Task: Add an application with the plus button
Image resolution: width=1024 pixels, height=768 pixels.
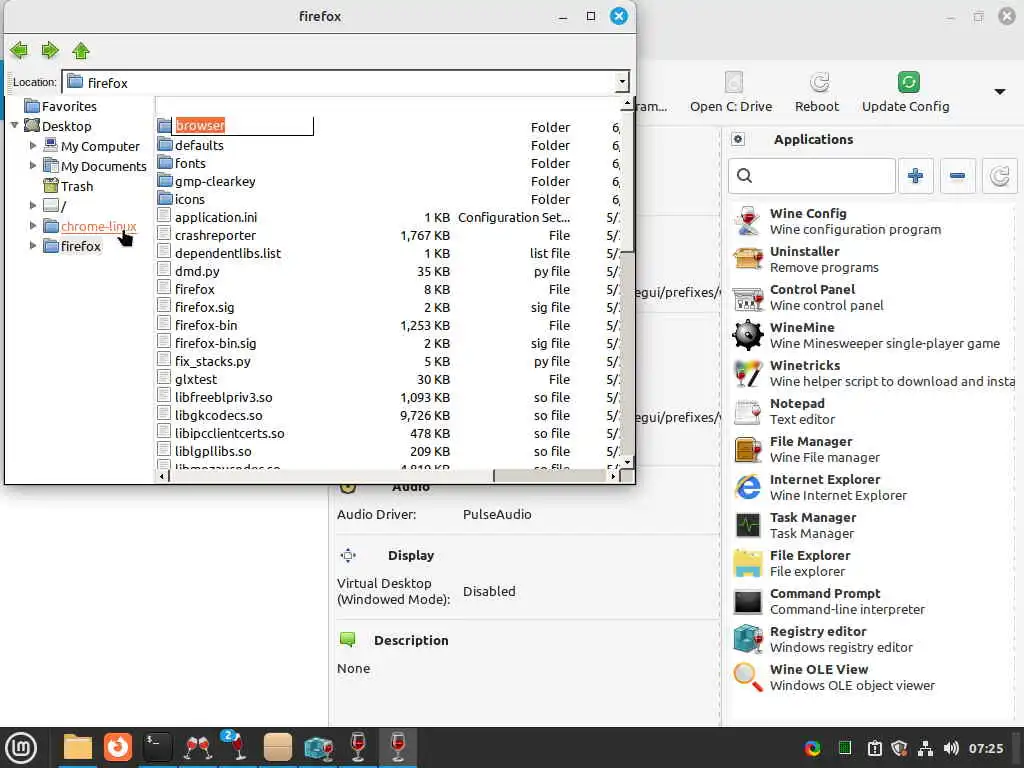Action: click(x=916, y=176)
